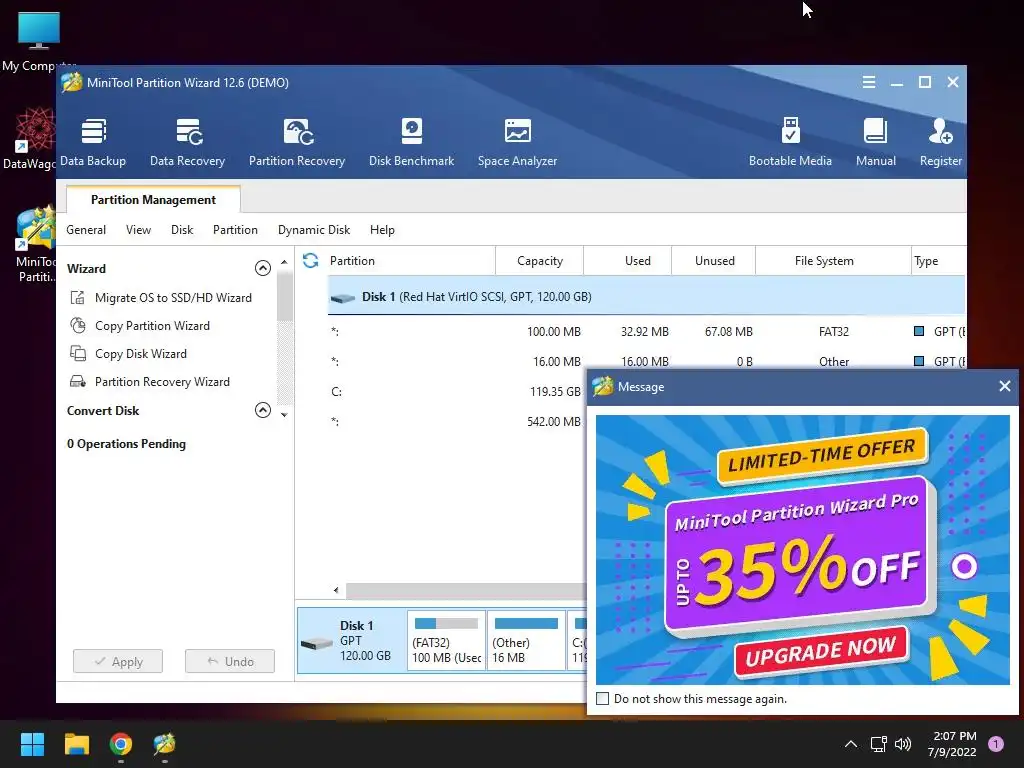Select the C: partition row
1024x768 pixels.
coord(457,392)
